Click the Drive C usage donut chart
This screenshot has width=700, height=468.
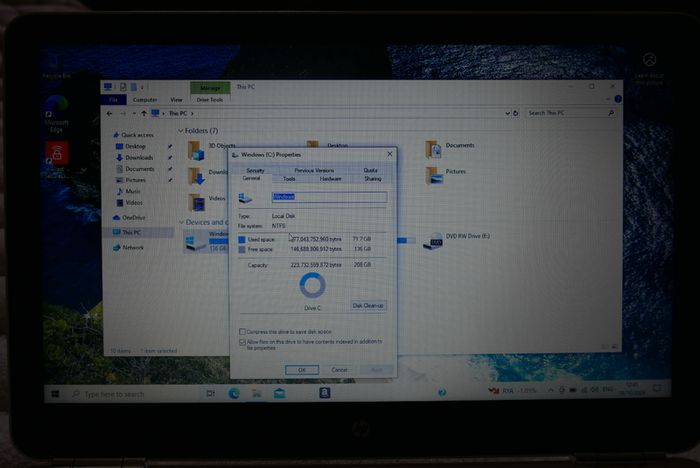point(312,285)
